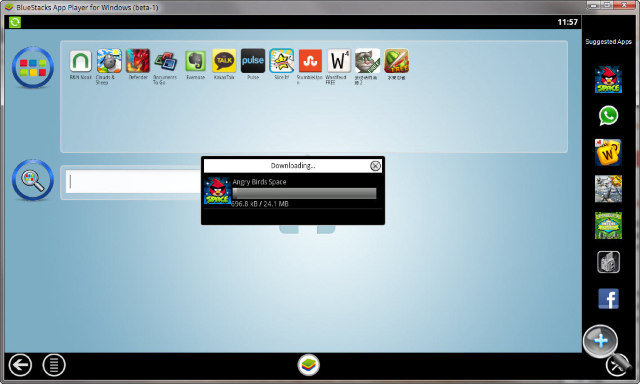Open the suggested green badge game app
The width and height of the screenshot is (640, 384).
608,225
